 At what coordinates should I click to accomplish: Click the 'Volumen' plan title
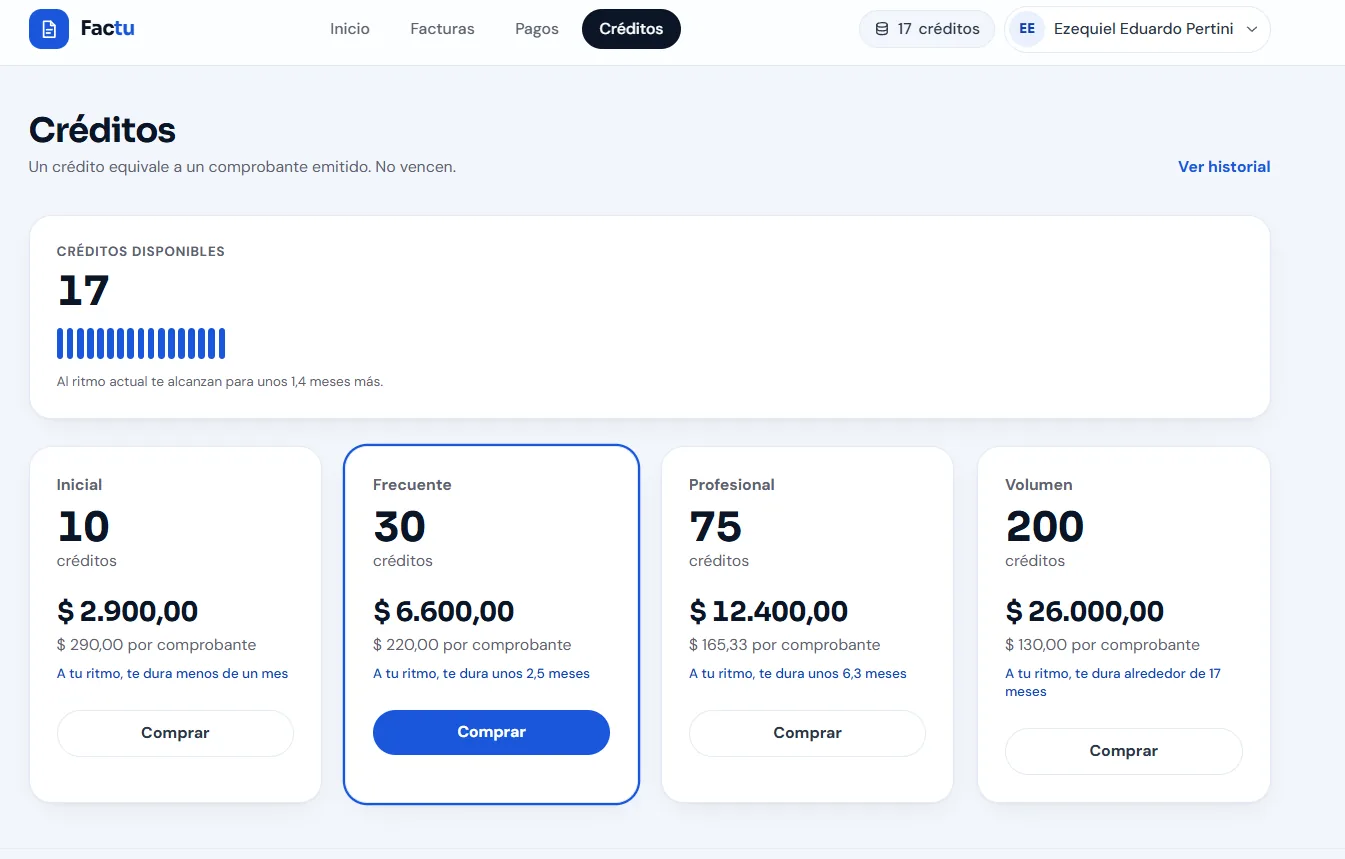1039,485
